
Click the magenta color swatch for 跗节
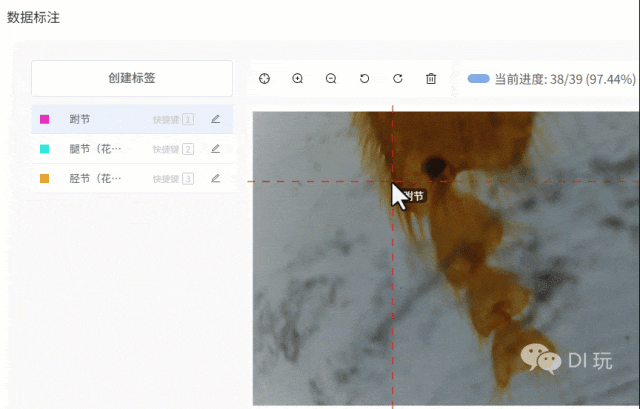pyautogui.click(x=44, y=119)
